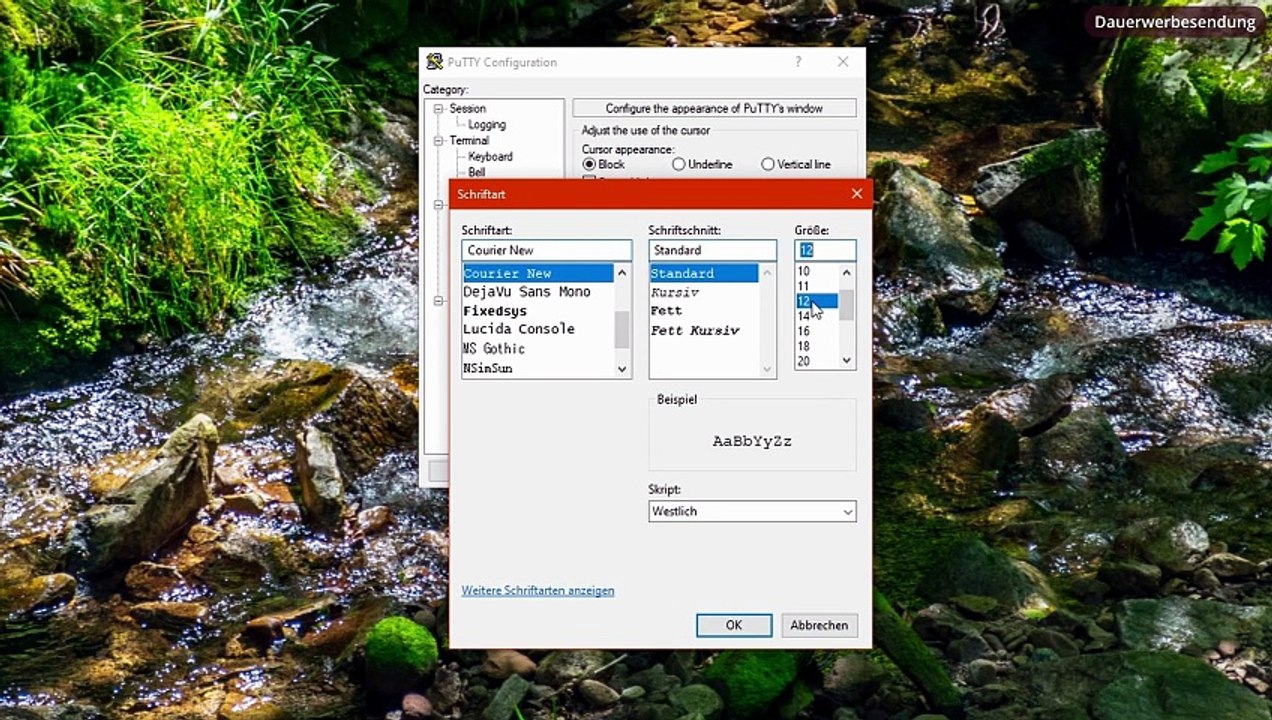This screenshot has width=1272, height=720.
Task: Click the font list scrollbar thumb
Action: (x=622, y=329)
